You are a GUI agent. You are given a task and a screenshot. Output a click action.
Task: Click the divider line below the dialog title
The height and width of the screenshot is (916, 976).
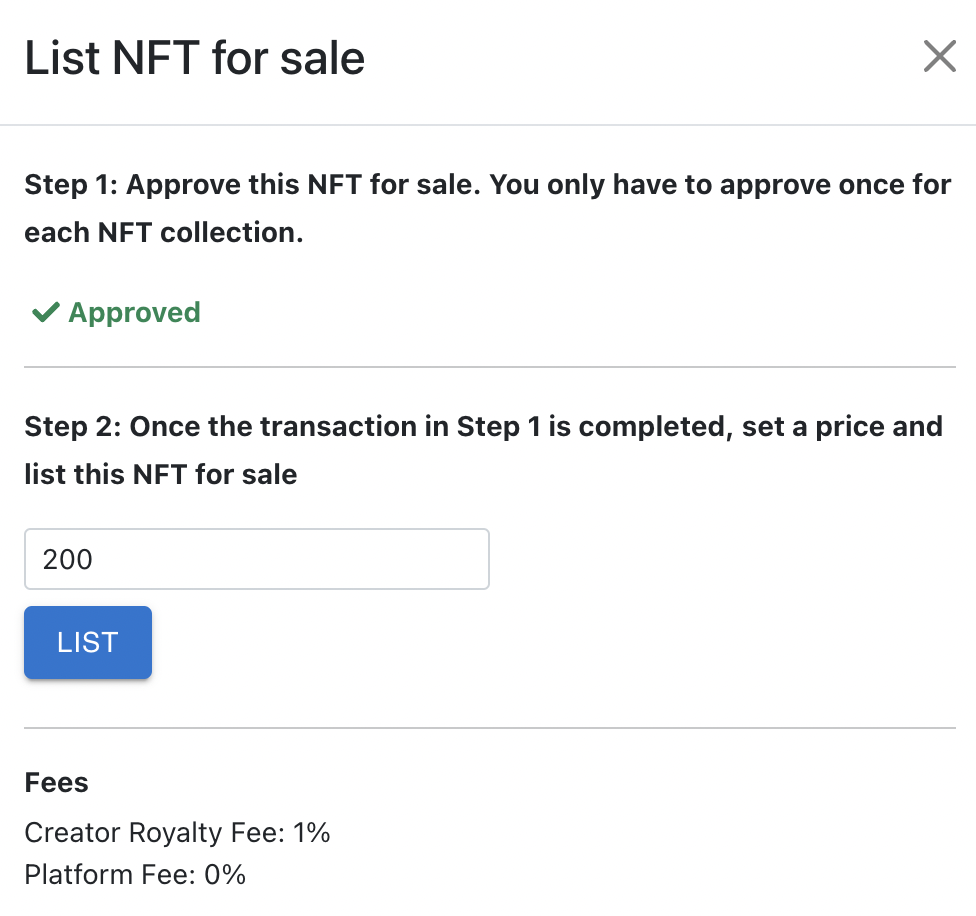pos(488,125)
